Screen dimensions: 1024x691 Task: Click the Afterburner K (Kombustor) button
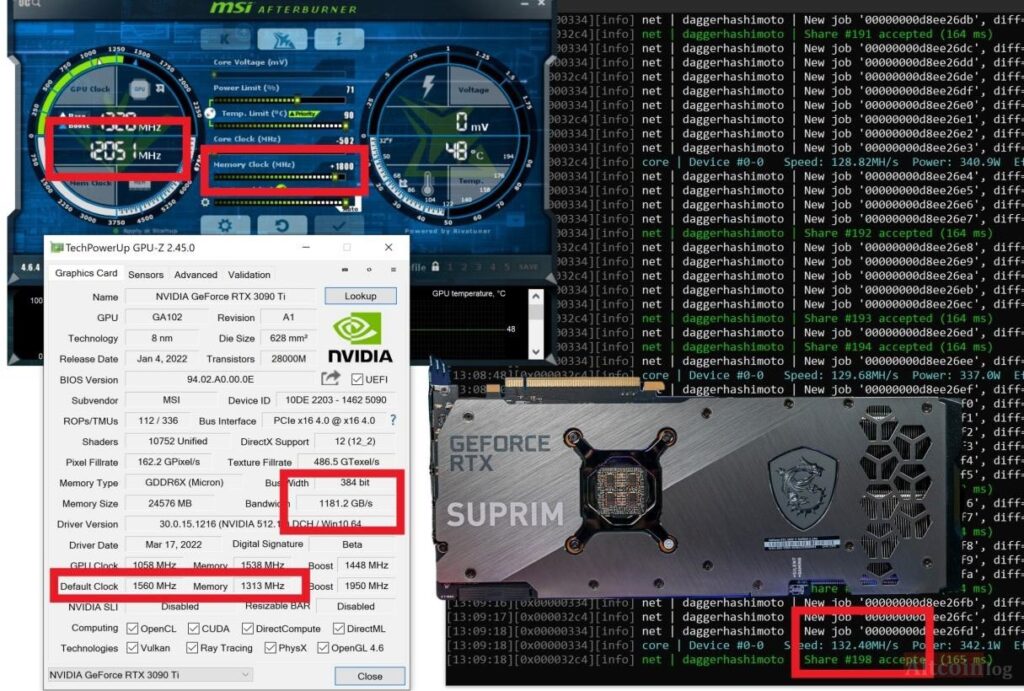[x=225, y=40]
